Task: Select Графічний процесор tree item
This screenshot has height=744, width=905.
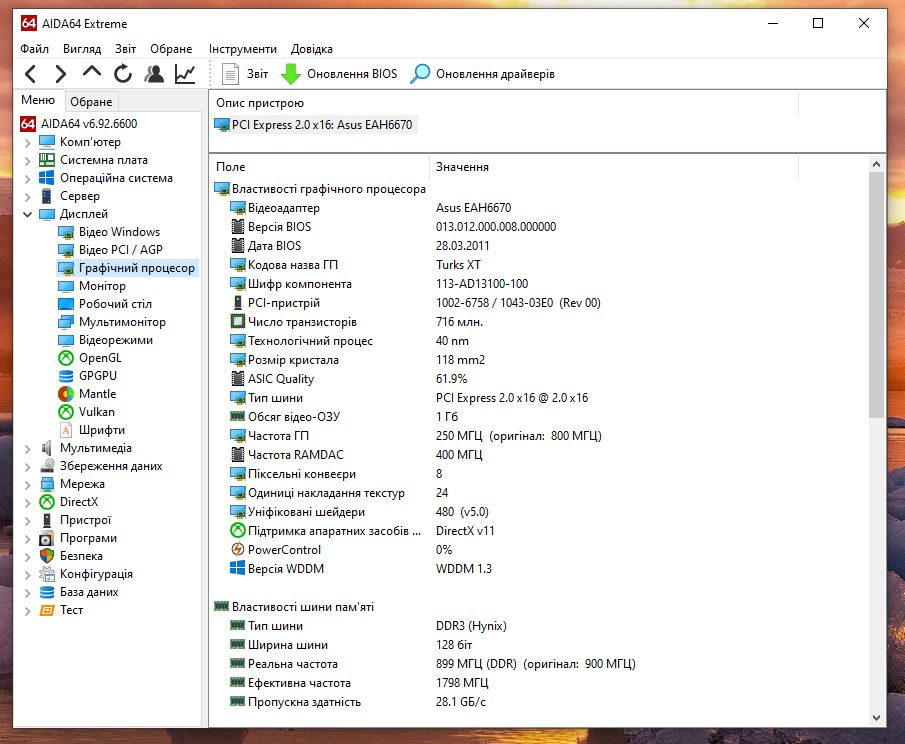Action: tap(127, 268)
